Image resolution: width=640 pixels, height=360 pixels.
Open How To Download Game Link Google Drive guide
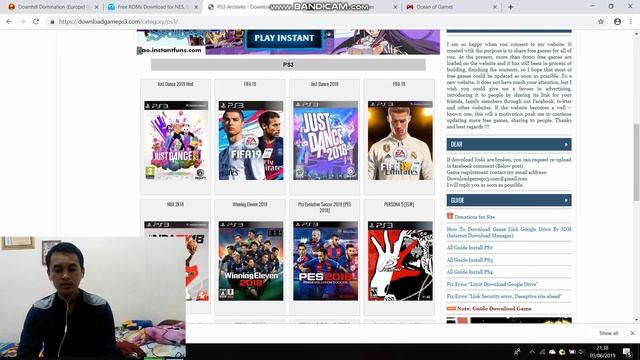coord(509,232)
